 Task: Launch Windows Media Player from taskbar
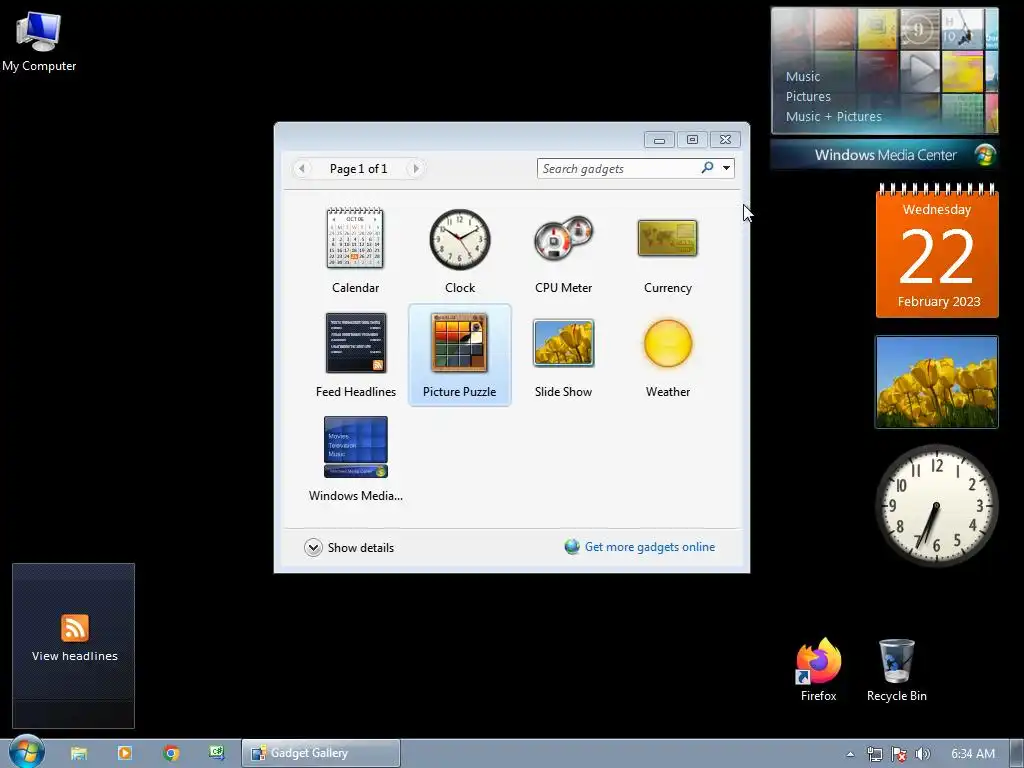[x=125, y=753]
